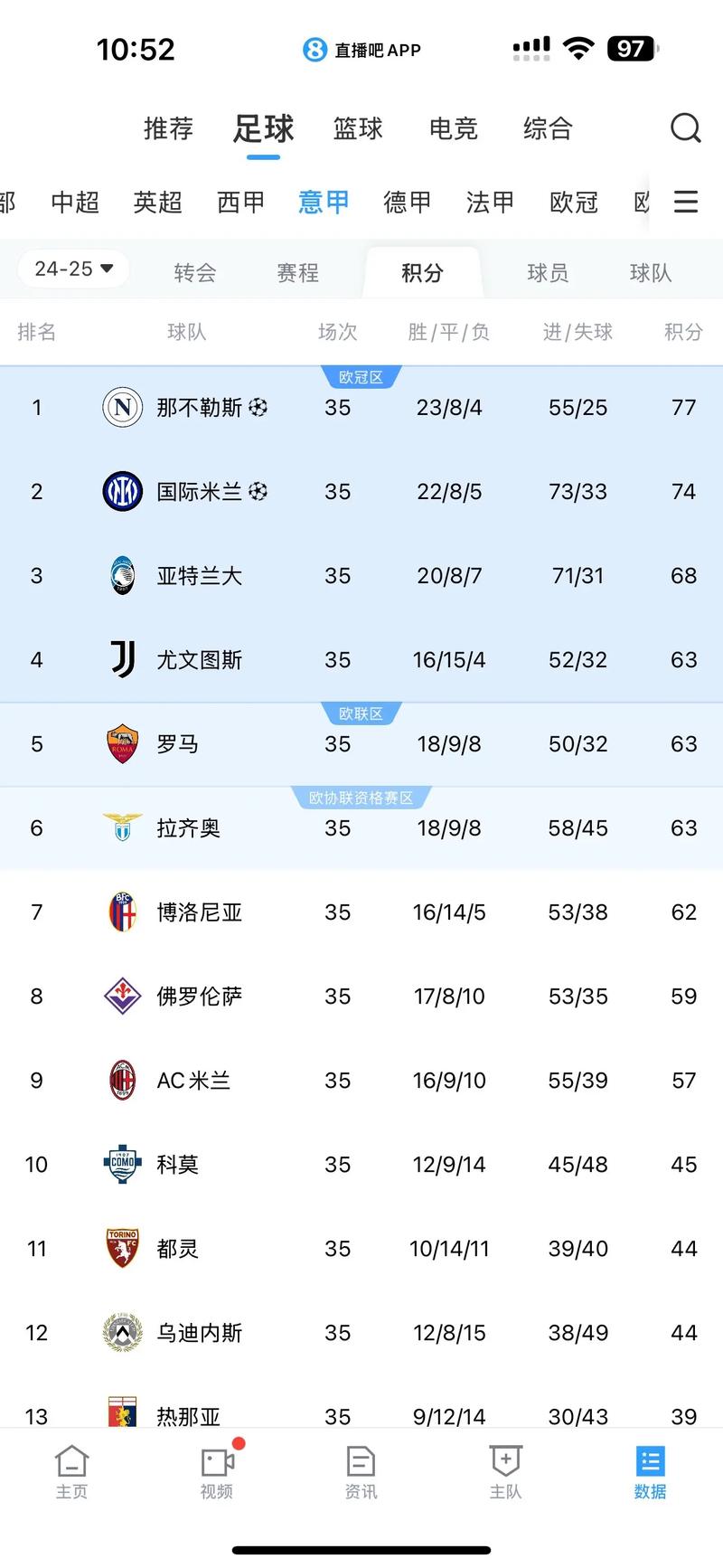
Task: Open the hamburger league list icon
Action: click(685, 203)
